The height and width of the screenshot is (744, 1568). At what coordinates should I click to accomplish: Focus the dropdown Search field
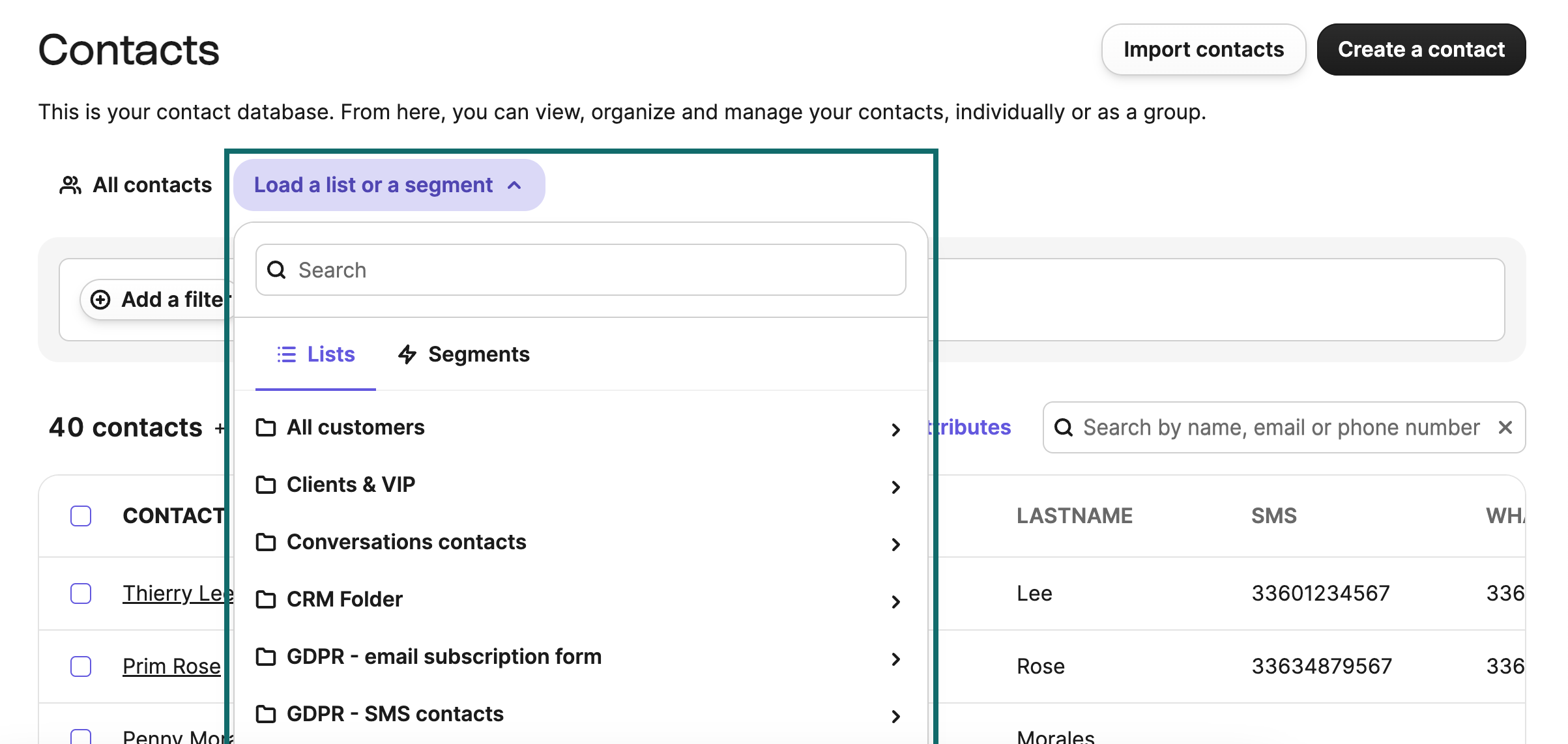coord(581,270)
